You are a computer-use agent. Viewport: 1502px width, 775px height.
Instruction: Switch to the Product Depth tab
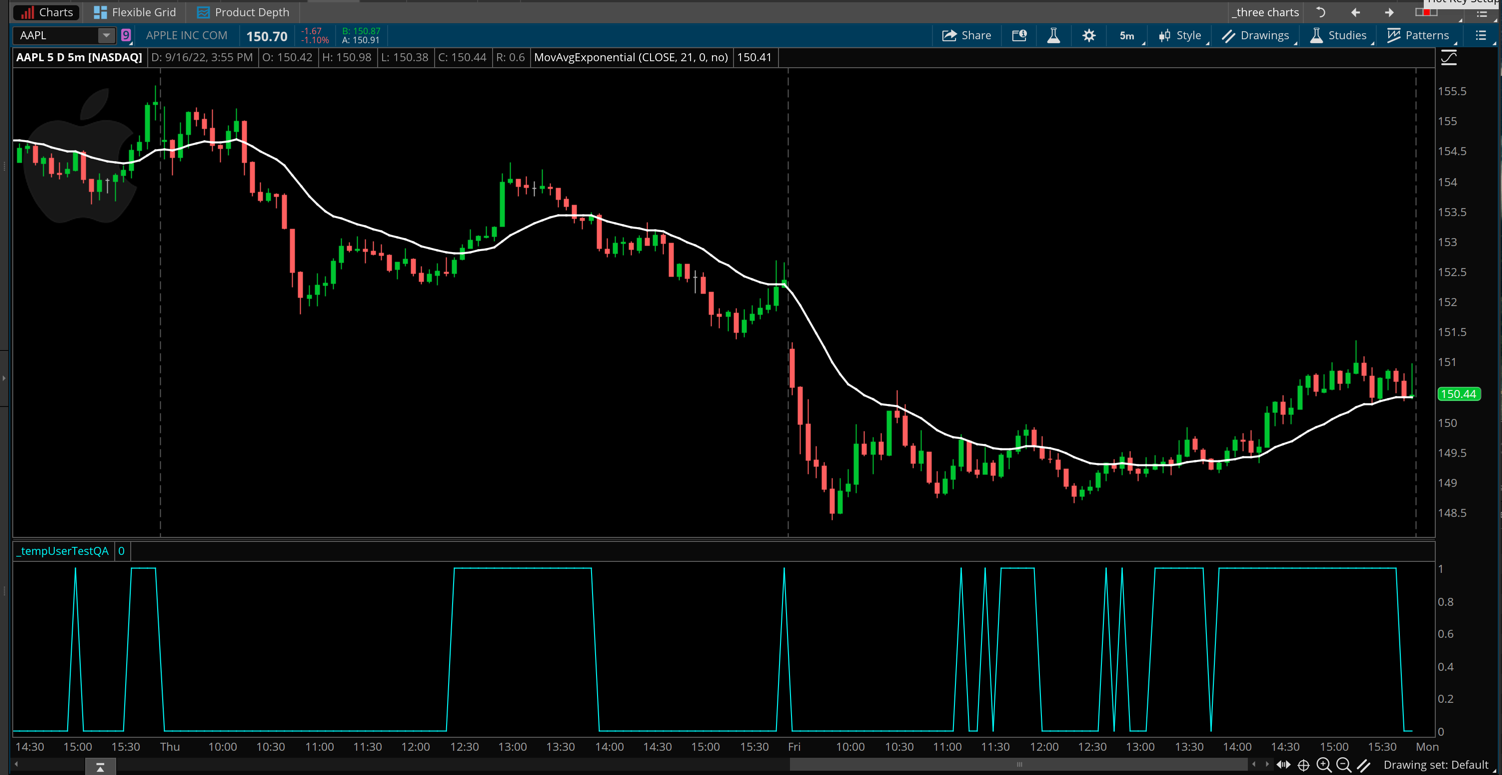pyautogui.click(x=243, y=12)
